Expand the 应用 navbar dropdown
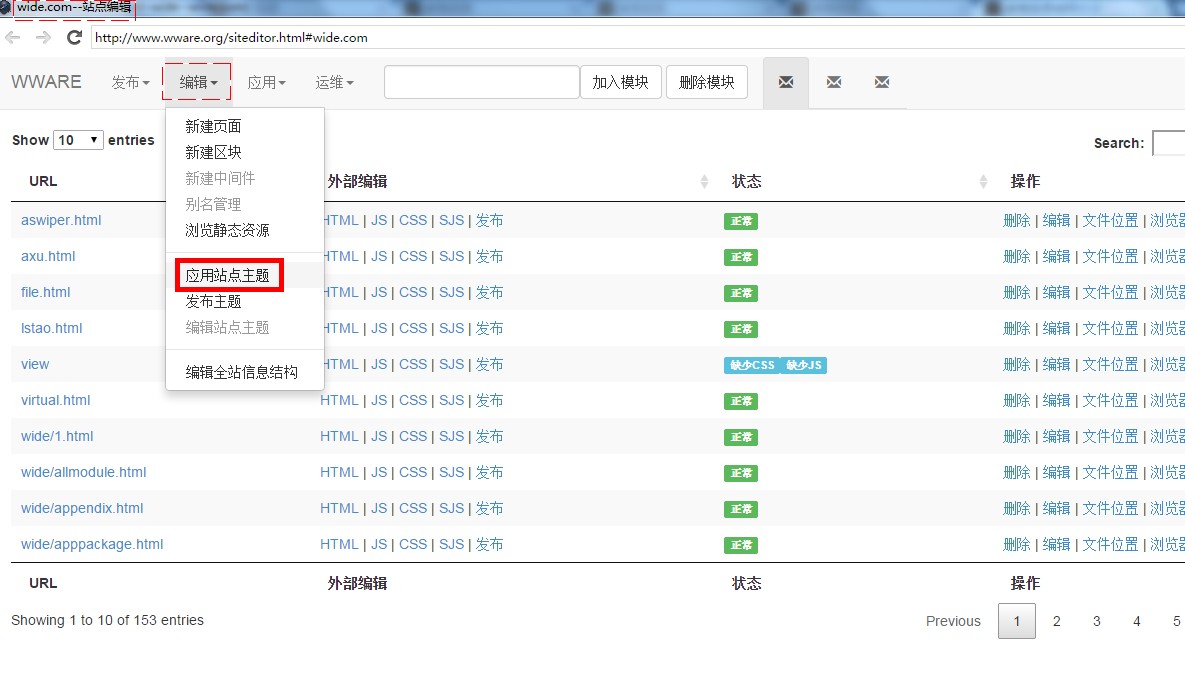The height and width of the screenshot is (683, 1185). pos(266,82)
